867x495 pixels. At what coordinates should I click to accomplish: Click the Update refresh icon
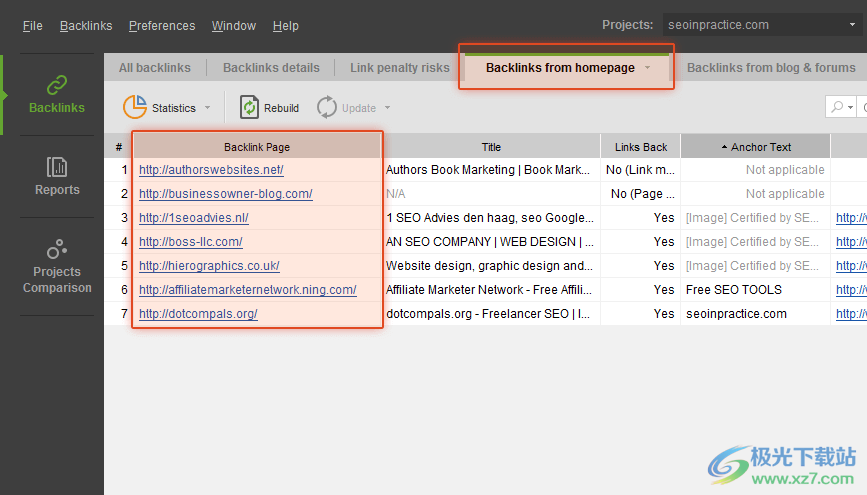tap(326, 107)
